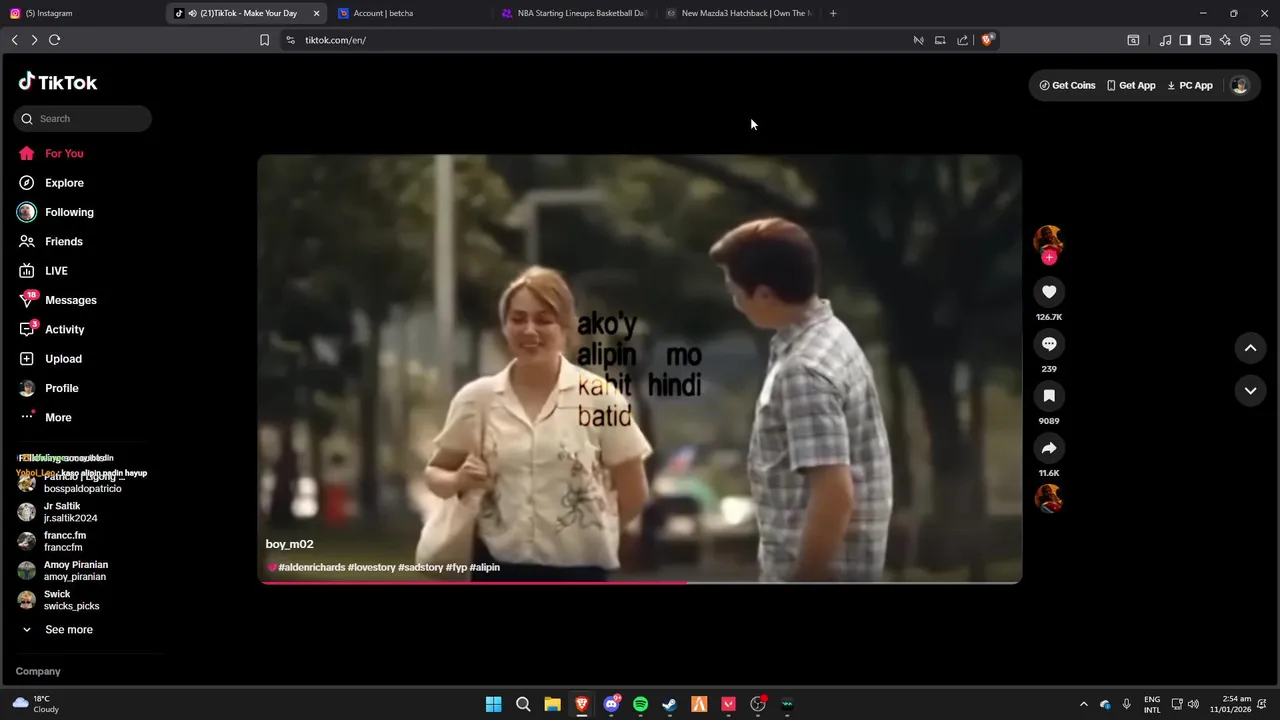
Task: Bookmark the page from the address bar
Action: pyautogui.click(x=264, y=40)
